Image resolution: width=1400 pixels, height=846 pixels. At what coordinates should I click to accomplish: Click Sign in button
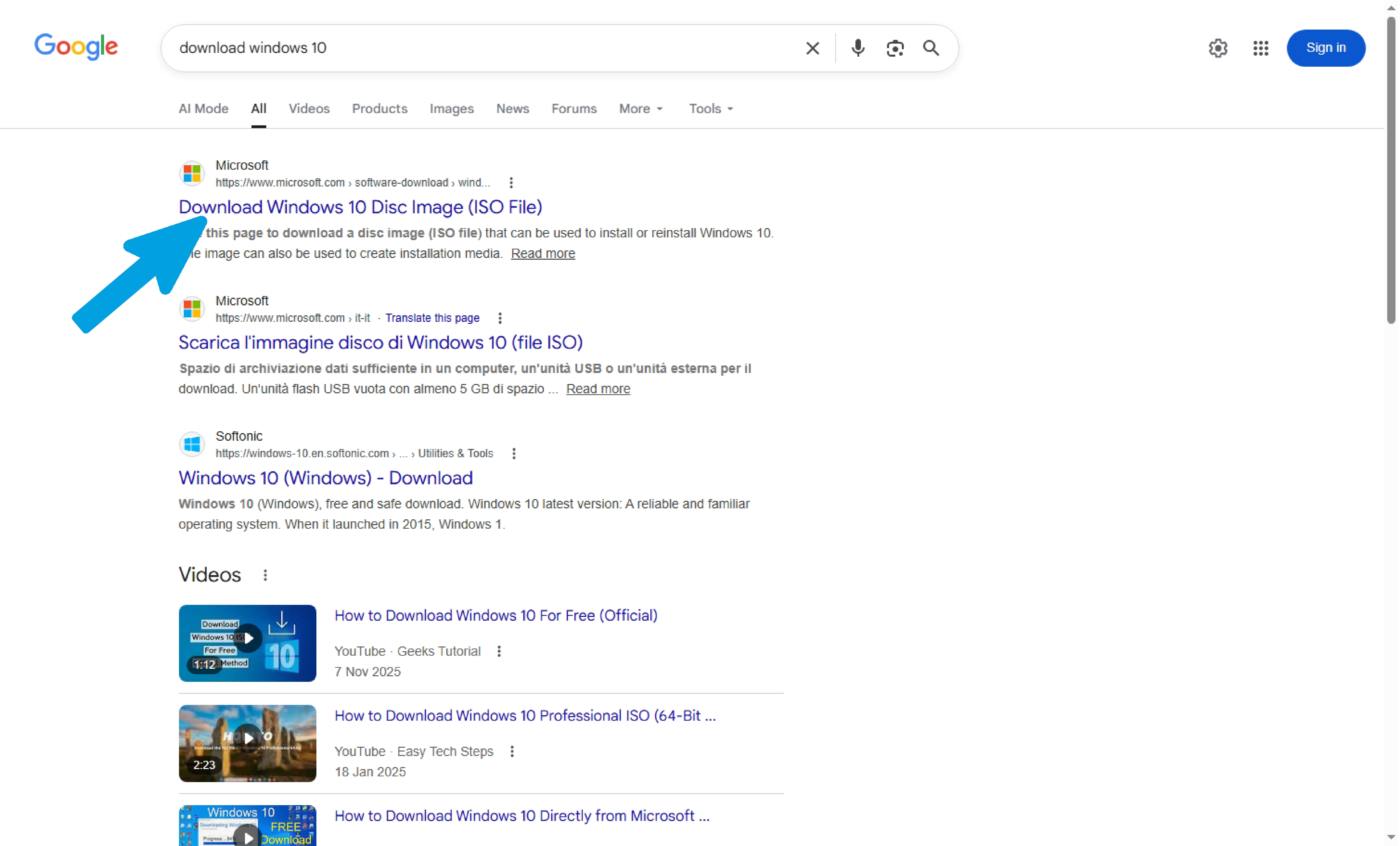point(1326,48)
